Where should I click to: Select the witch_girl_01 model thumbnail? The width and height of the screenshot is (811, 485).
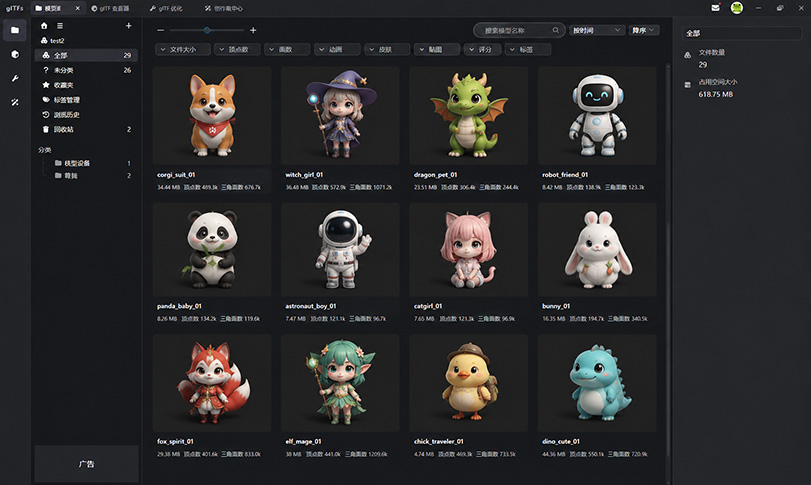point(340,115)
